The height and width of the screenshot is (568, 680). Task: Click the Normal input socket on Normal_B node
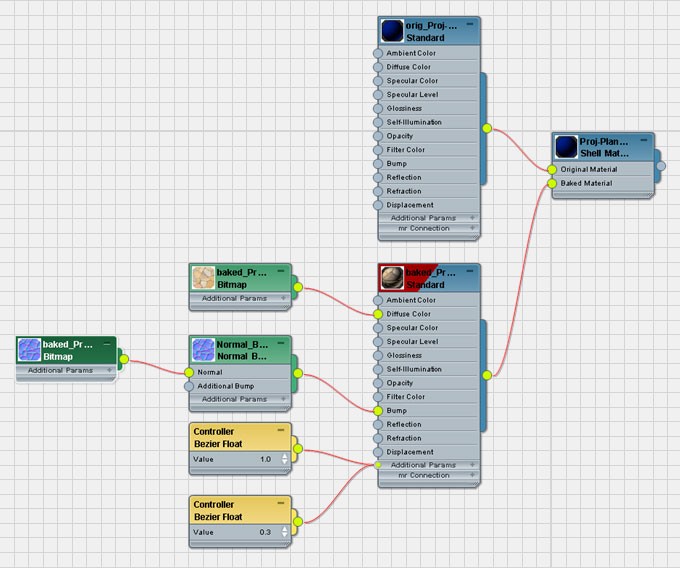[x=189, y=372]
